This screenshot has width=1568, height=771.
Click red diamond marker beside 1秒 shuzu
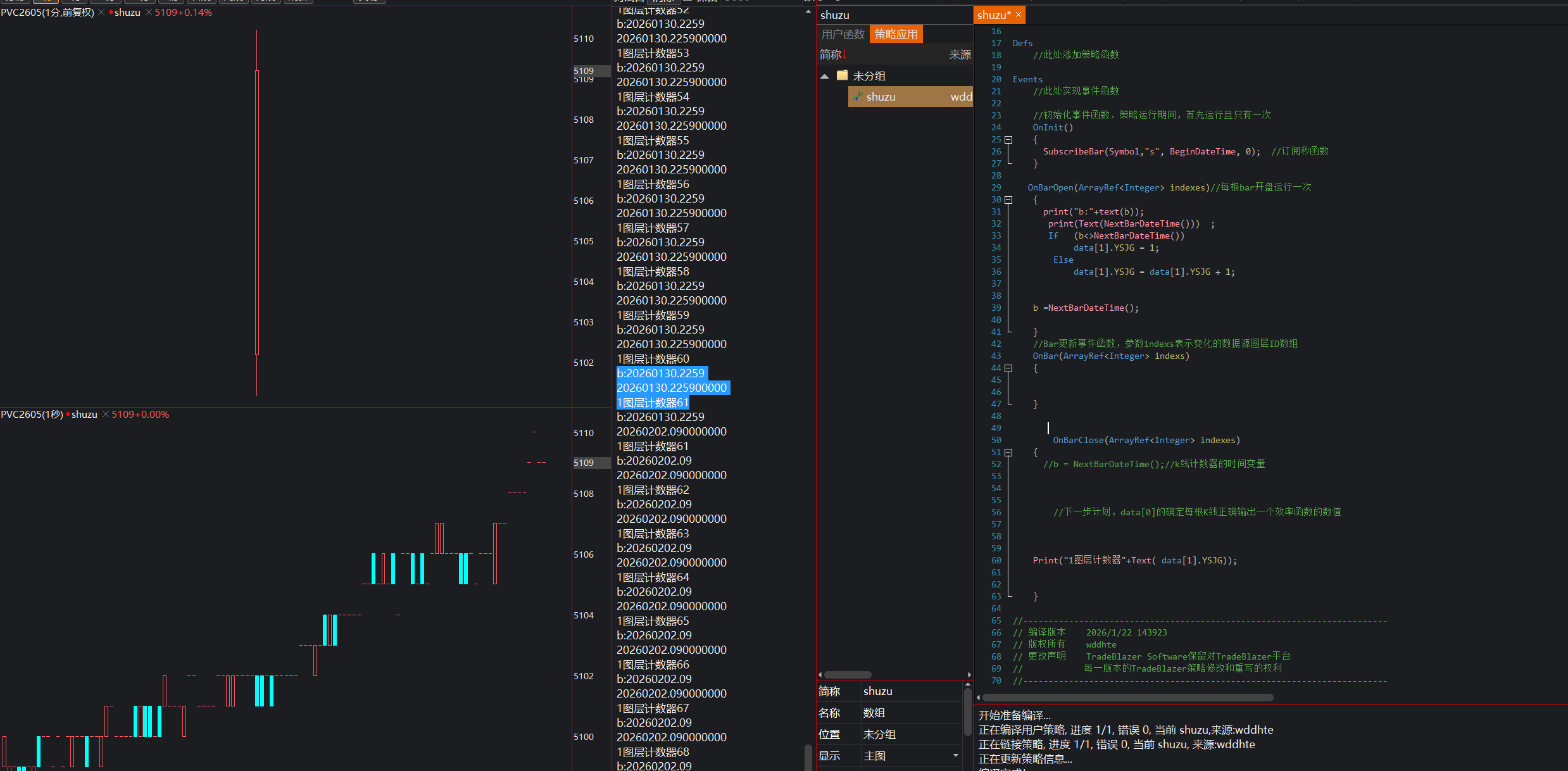click(x=68, y=415)
